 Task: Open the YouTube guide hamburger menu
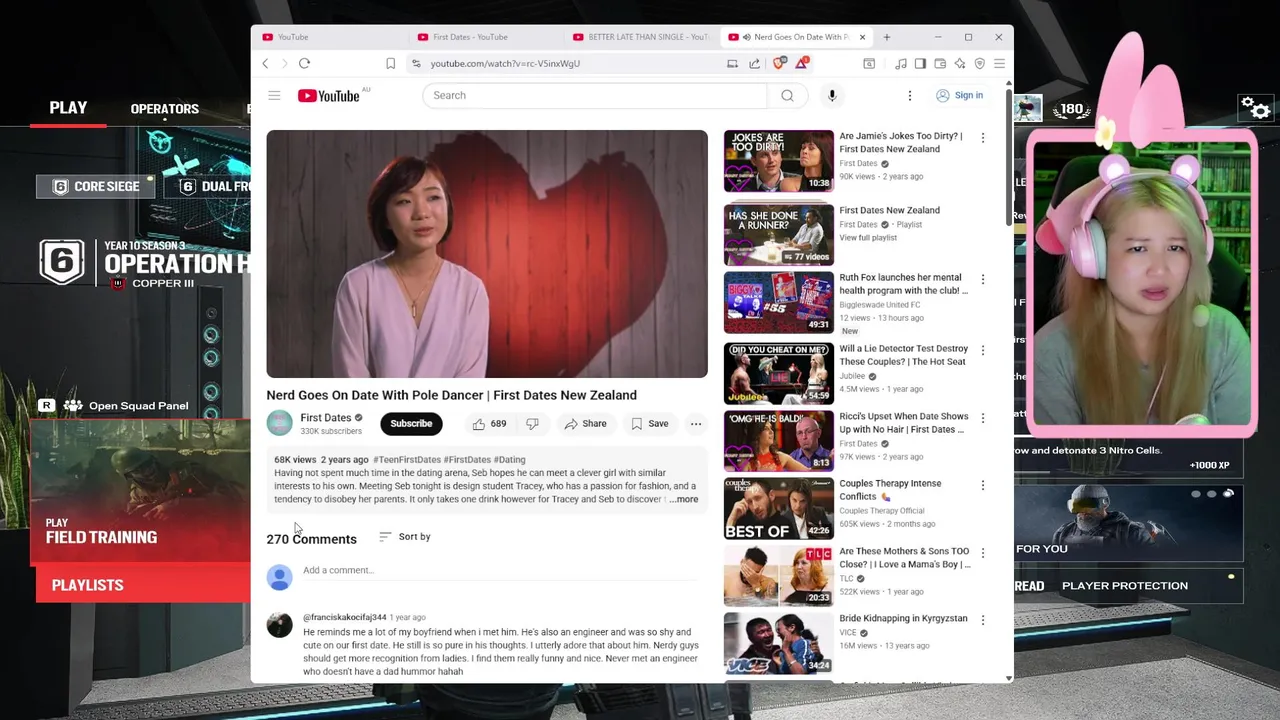(274, 95)
